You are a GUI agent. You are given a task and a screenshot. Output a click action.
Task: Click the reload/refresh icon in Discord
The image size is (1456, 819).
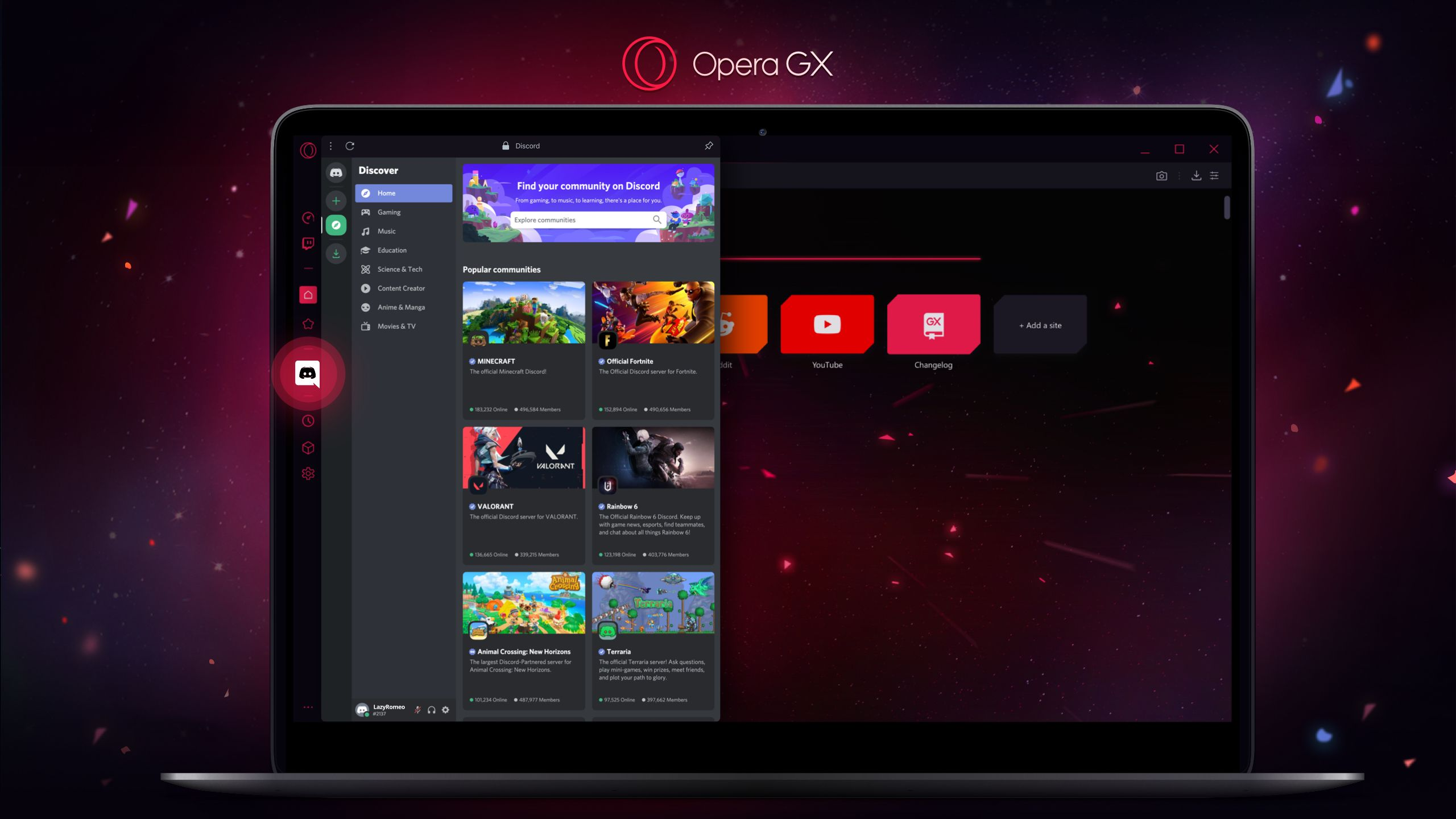click(x=350, y=146)
